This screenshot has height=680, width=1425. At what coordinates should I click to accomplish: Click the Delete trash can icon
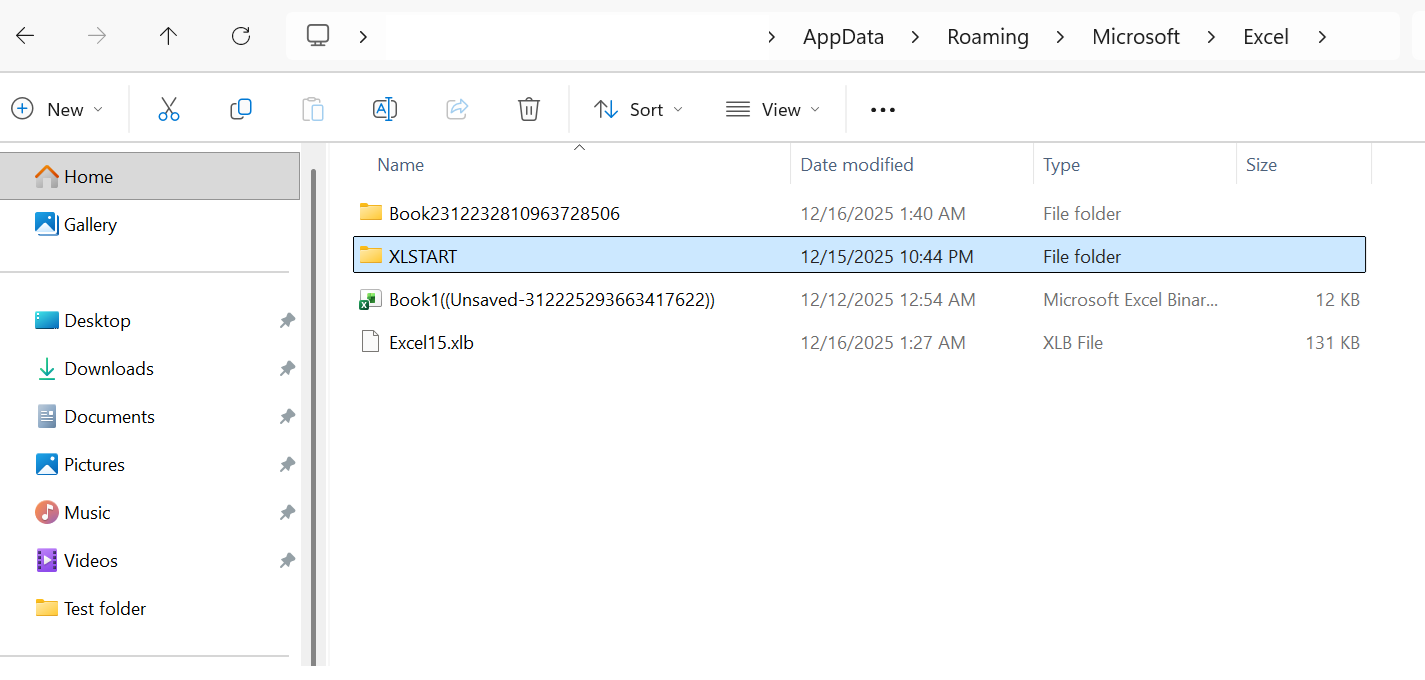[529, 109]
